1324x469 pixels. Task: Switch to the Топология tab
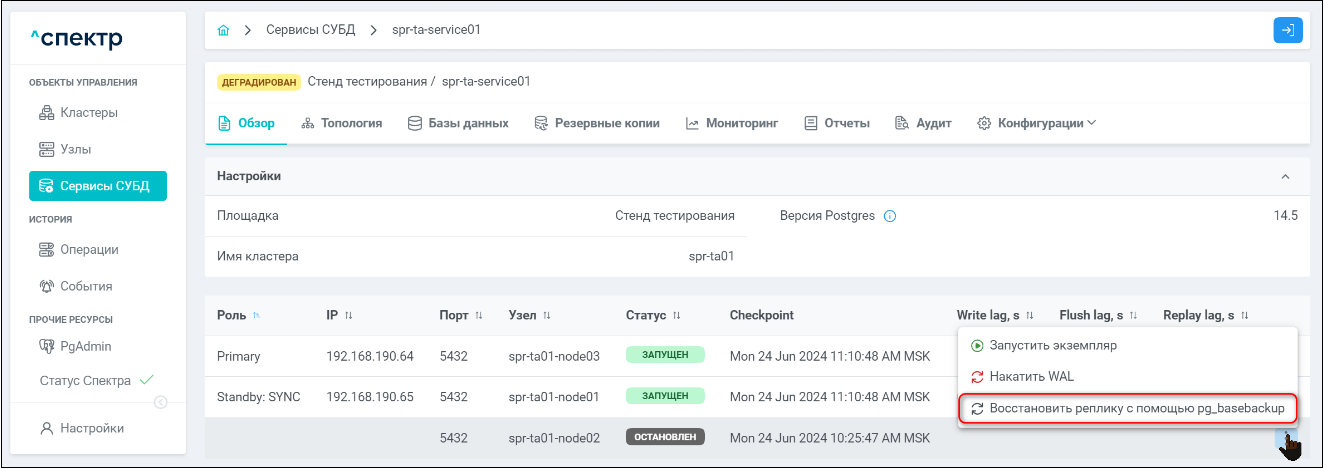(x=341, y=124)
